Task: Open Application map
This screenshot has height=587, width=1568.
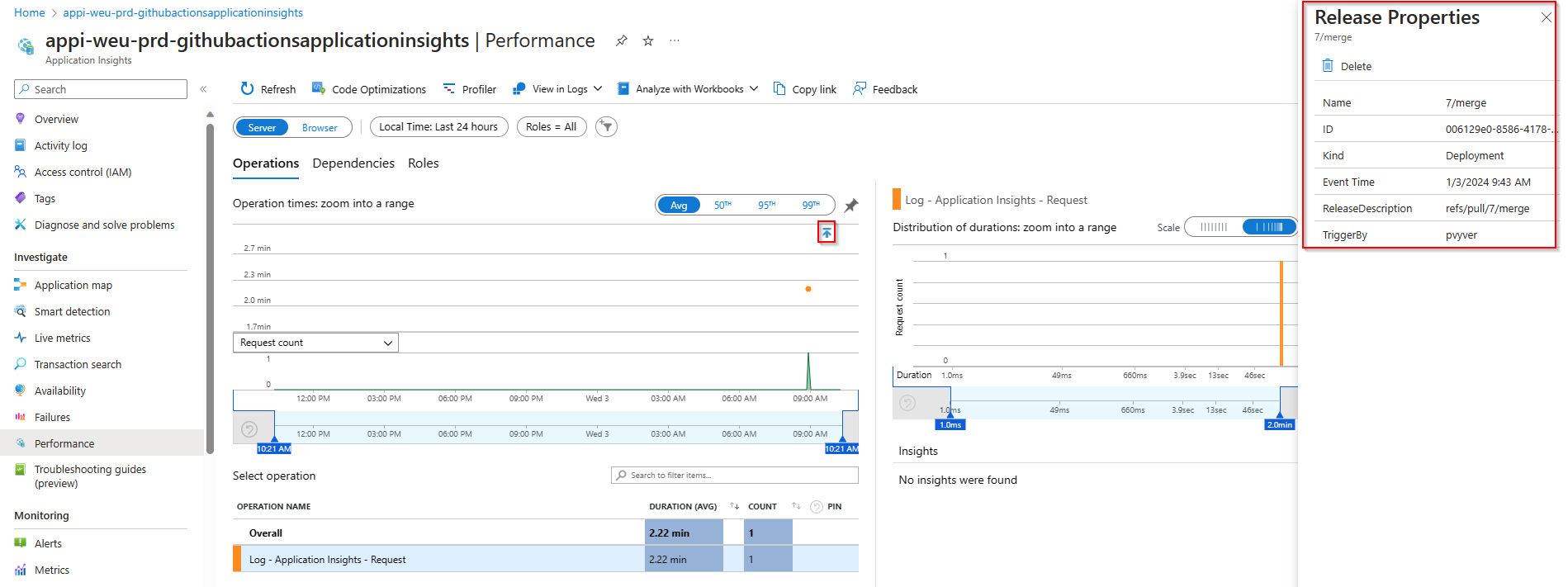Action: tap(73, 285)
